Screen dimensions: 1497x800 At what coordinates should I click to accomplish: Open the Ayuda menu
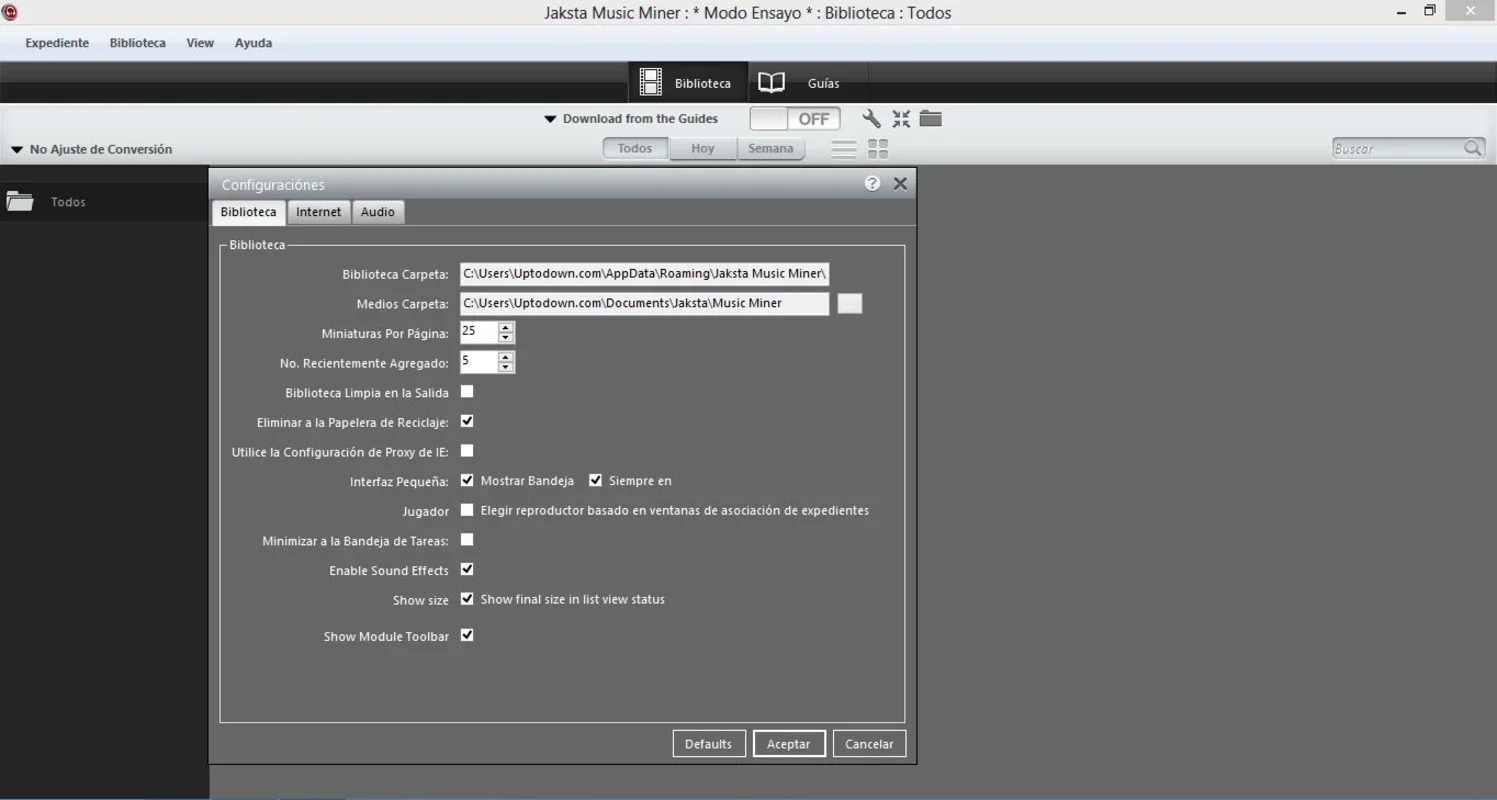[x=253, y=43]
